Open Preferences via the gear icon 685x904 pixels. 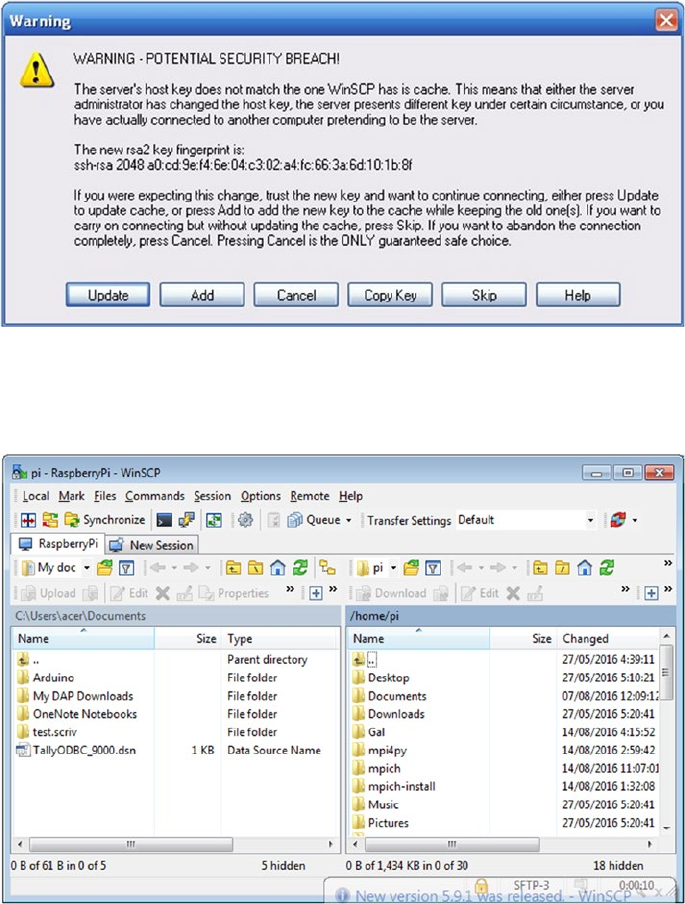point(245,520)
